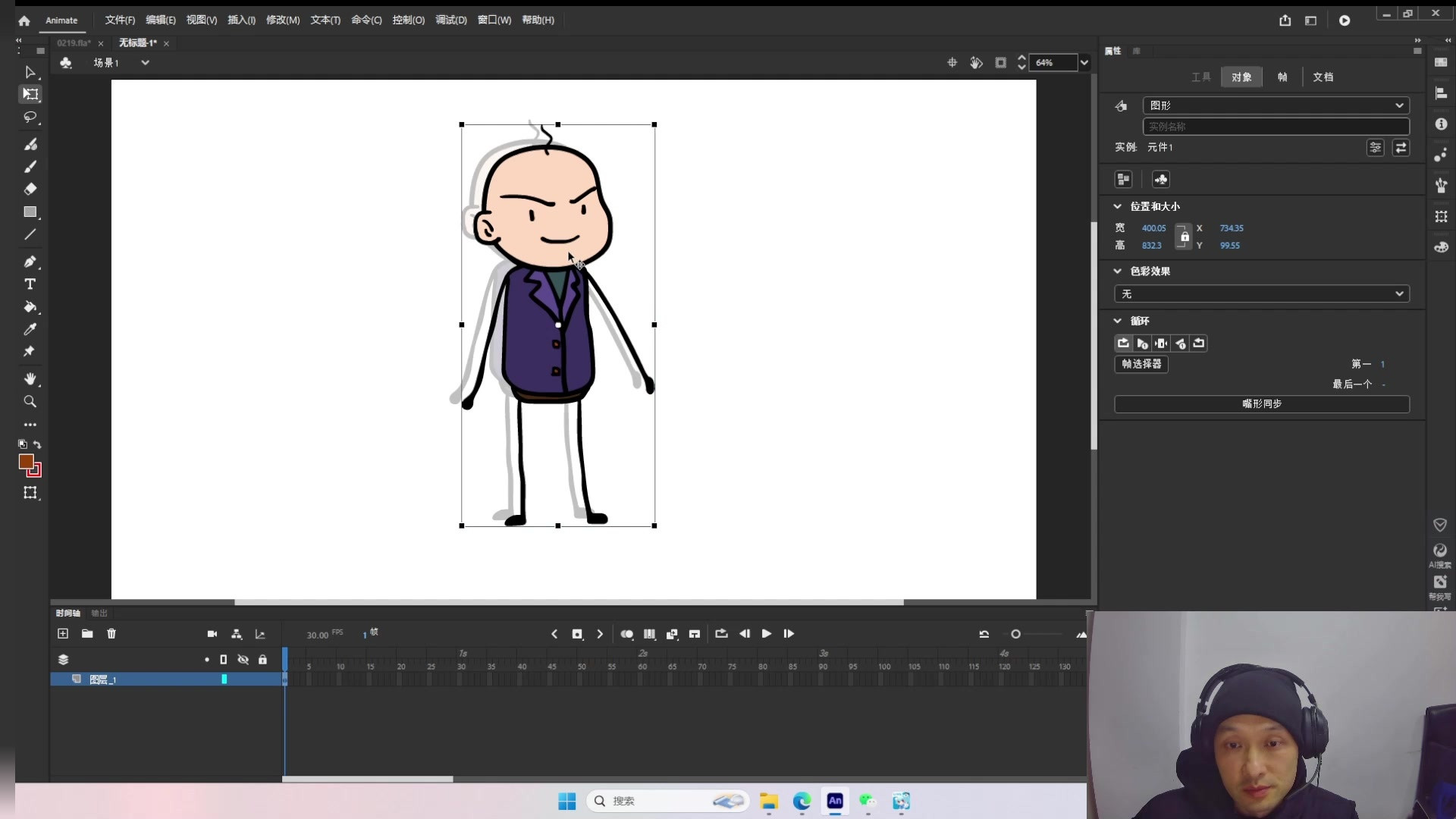Screen dimensions: 1456x819
Task: Click the timeline zoom slider handle
Action: click(x=1015, y=634)
